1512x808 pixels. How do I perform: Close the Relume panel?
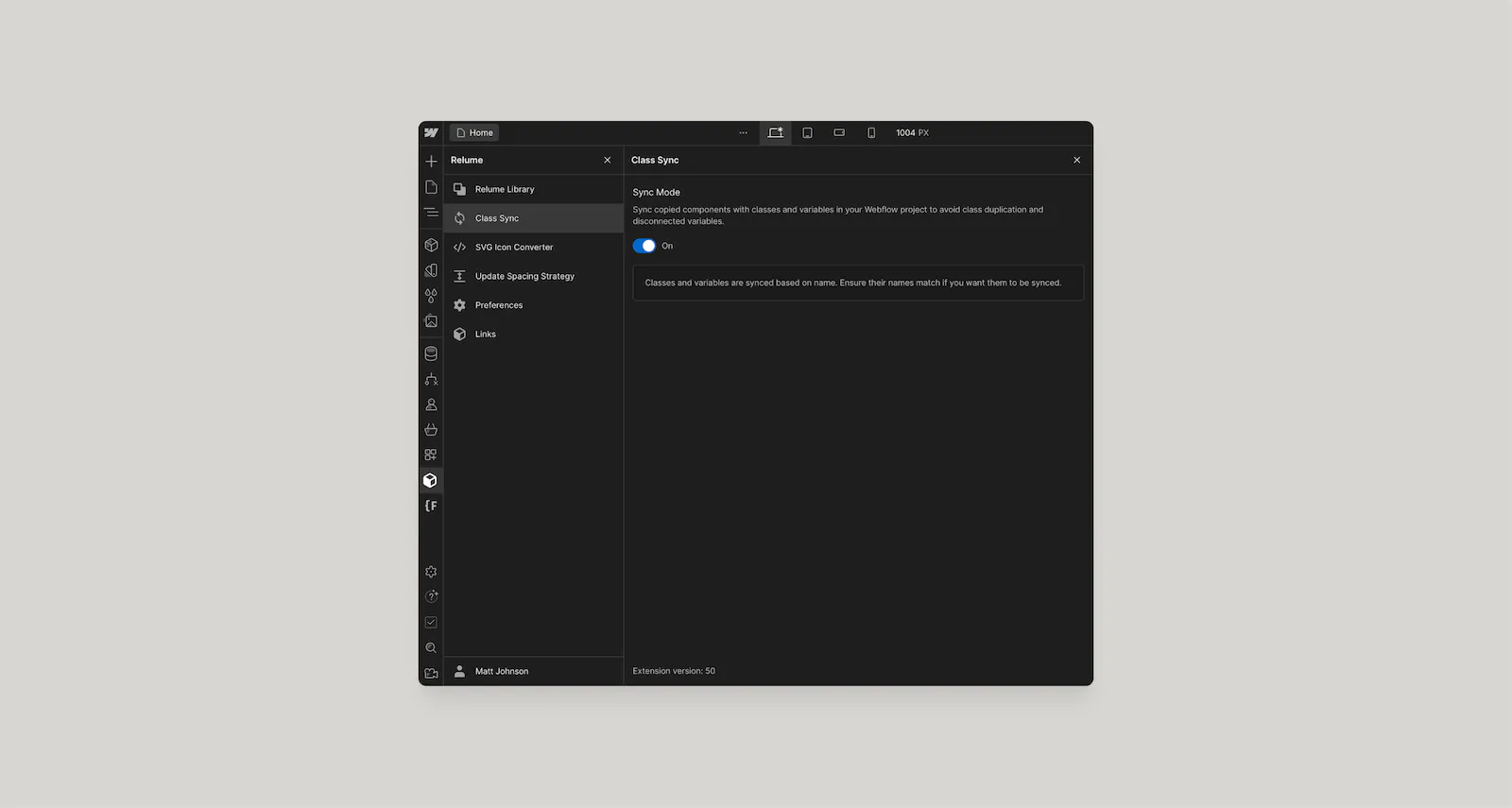point(608,161)
